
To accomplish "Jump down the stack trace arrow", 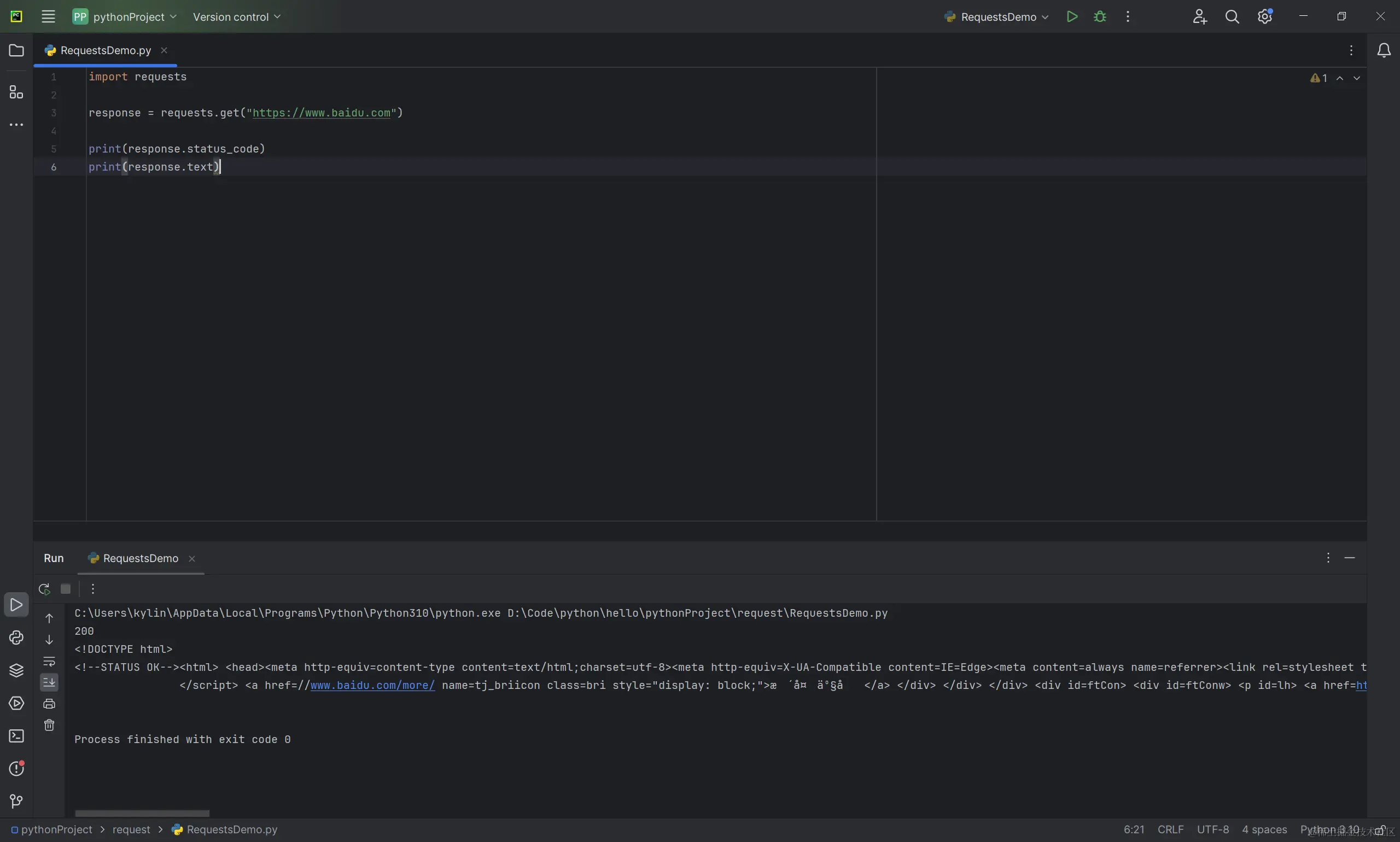I will coord(49,640).
